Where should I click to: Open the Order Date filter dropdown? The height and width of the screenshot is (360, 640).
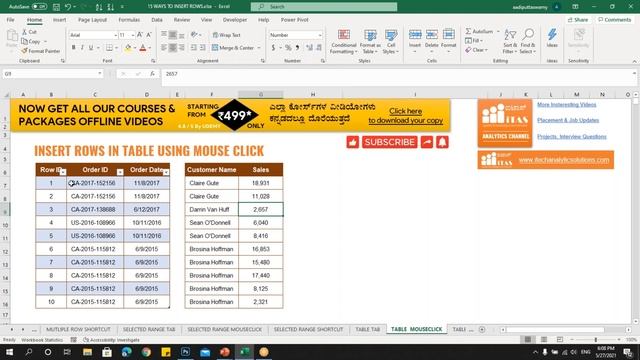(166, 172)
